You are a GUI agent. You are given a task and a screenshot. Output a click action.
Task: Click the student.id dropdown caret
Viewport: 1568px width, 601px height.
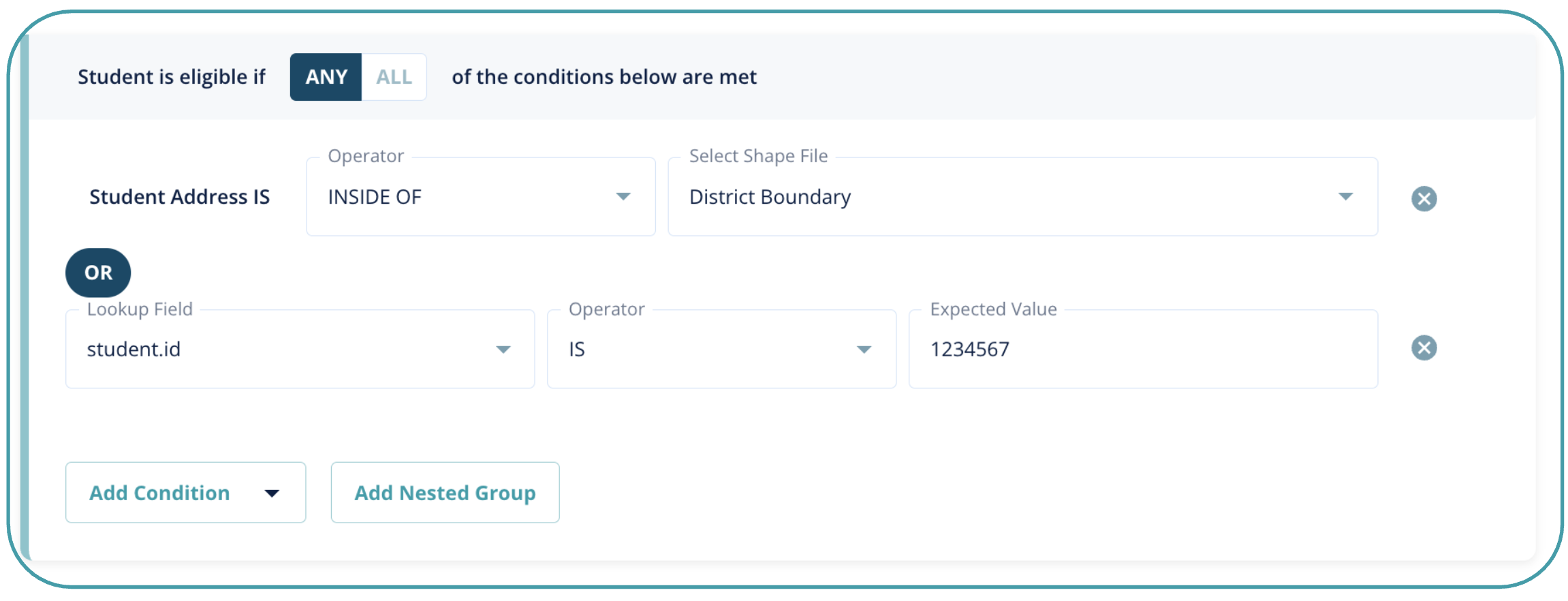503,350
